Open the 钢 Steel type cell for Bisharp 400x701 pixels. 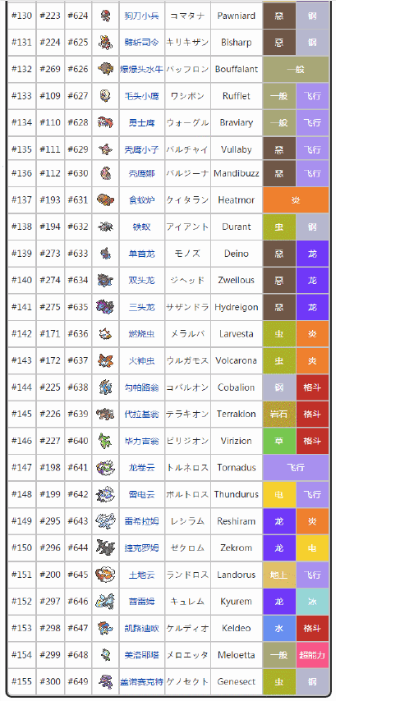312,42
